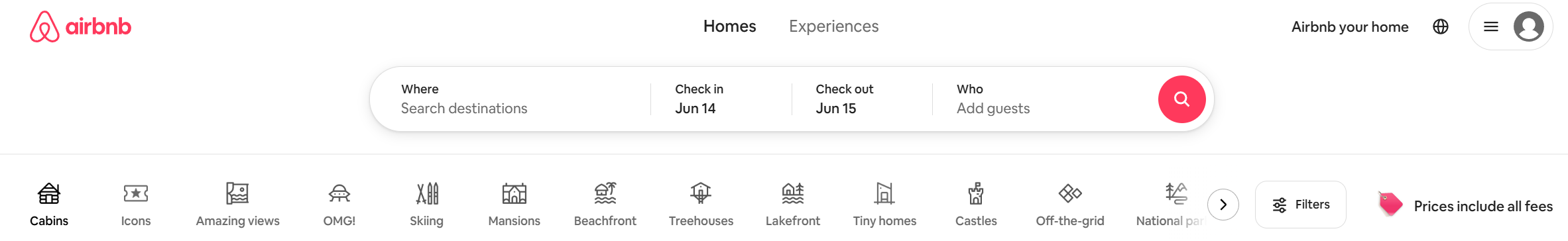Click the Search destinations field

pos(511,99)
